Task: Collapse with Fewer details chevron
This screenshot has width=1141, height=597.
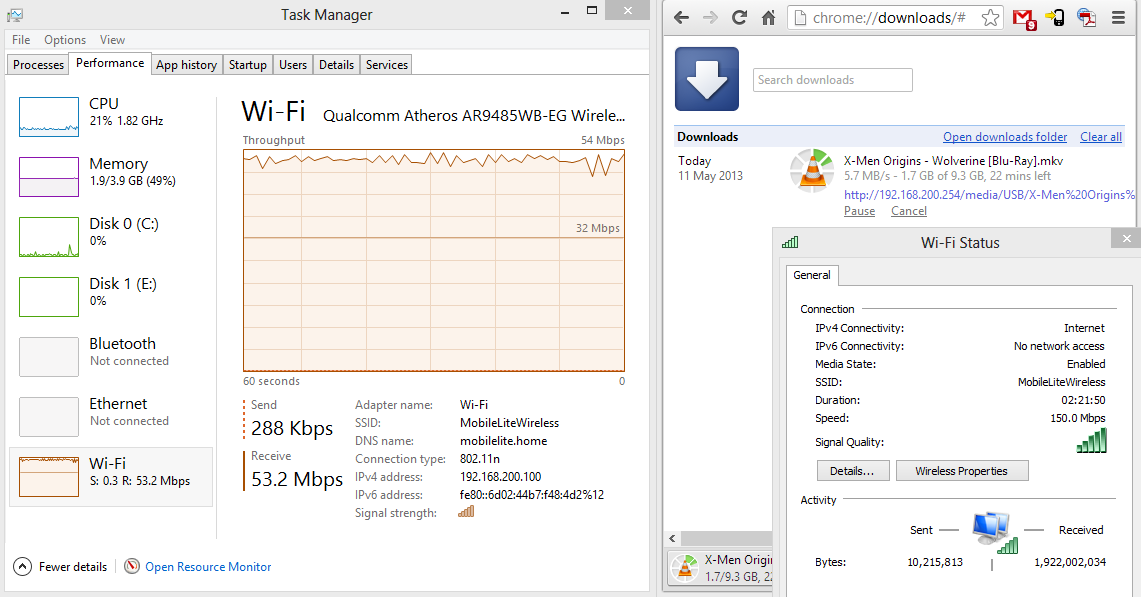Action: tap(22, 566)
